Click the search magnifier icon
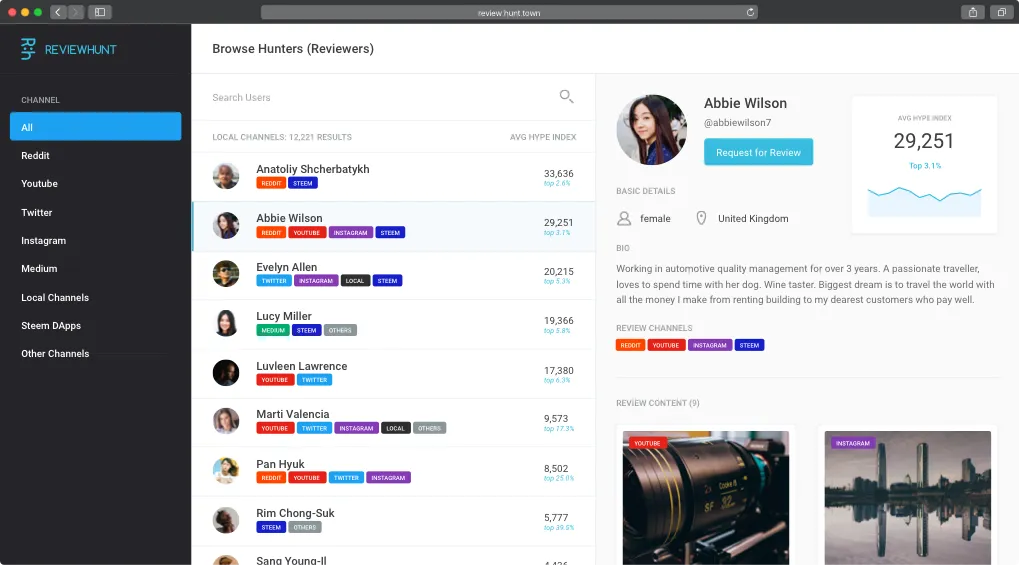 [x=566, y=97]
